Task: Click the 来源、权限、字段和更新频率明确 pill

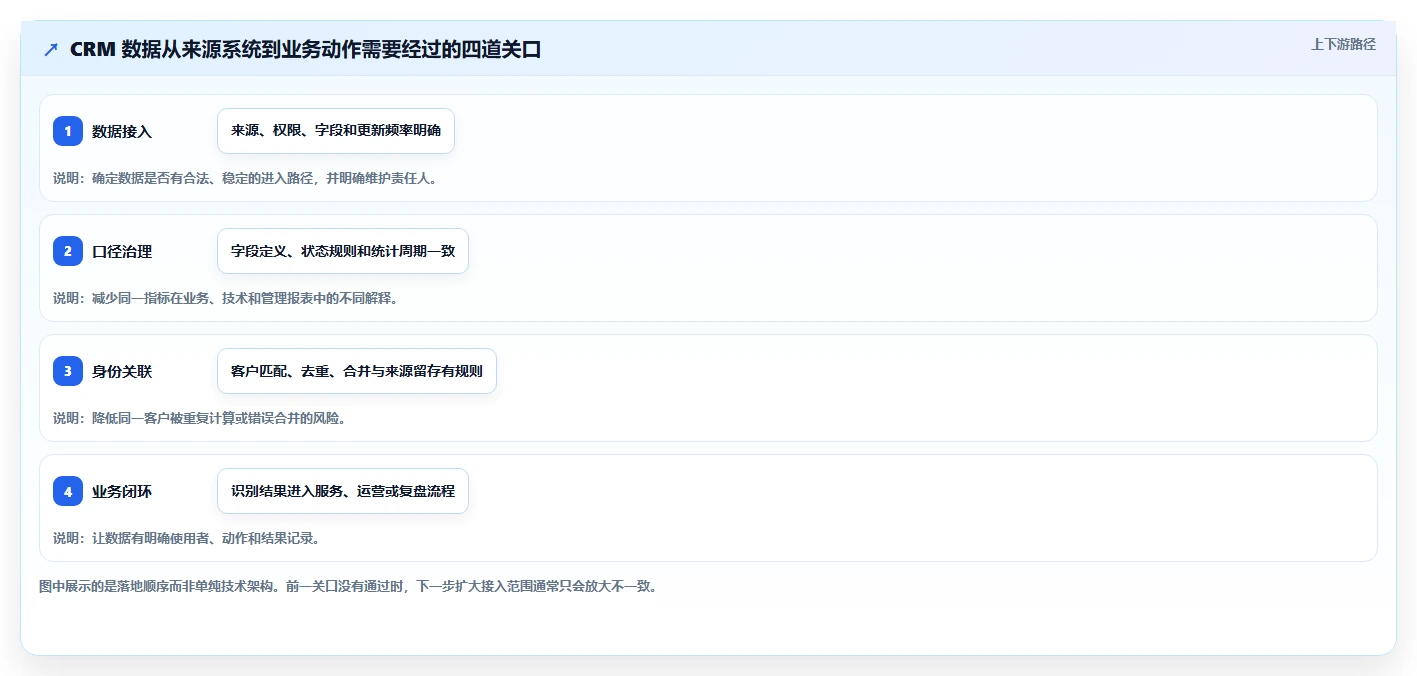Action: 336,131
